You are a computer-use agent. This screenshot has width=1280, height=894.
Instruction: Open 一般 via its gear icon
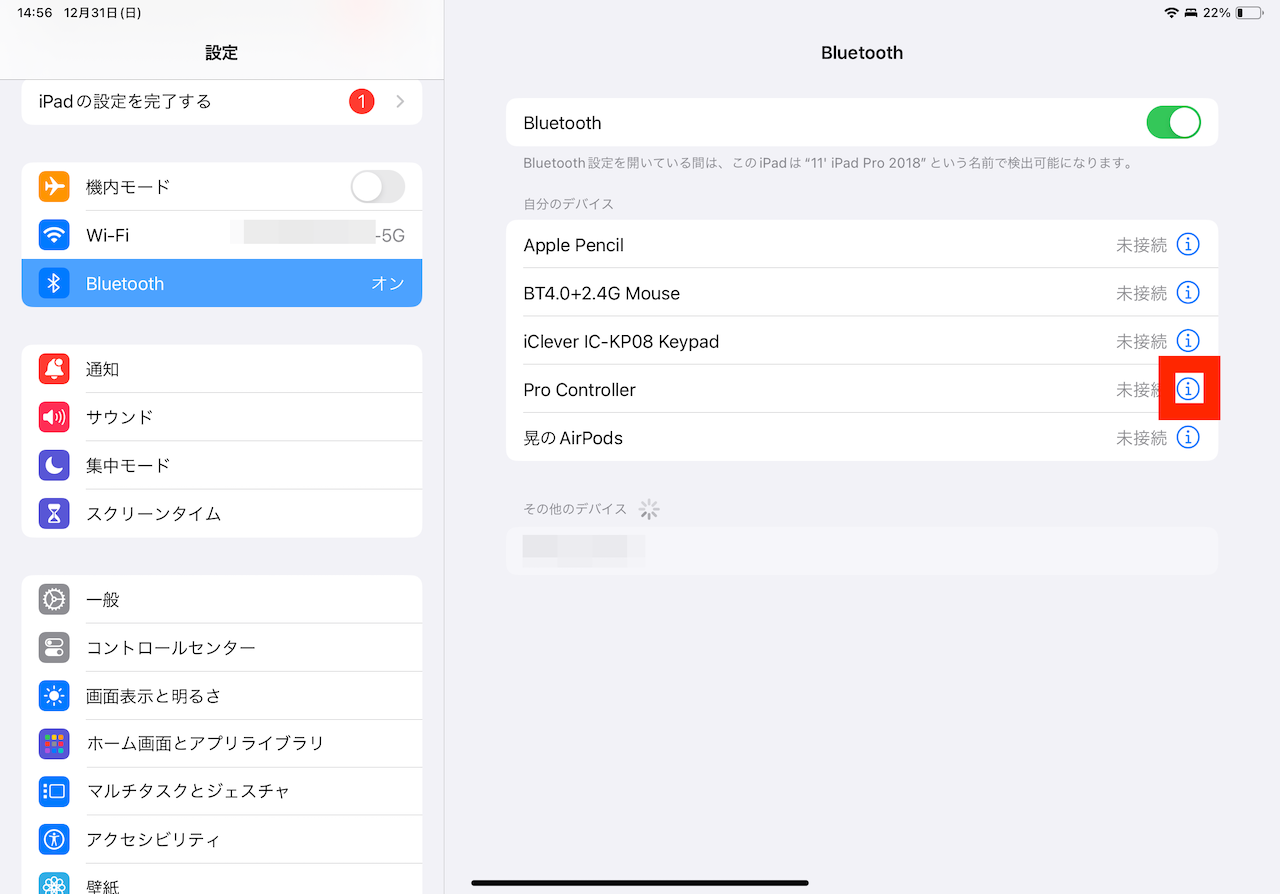tap(54, 599)
